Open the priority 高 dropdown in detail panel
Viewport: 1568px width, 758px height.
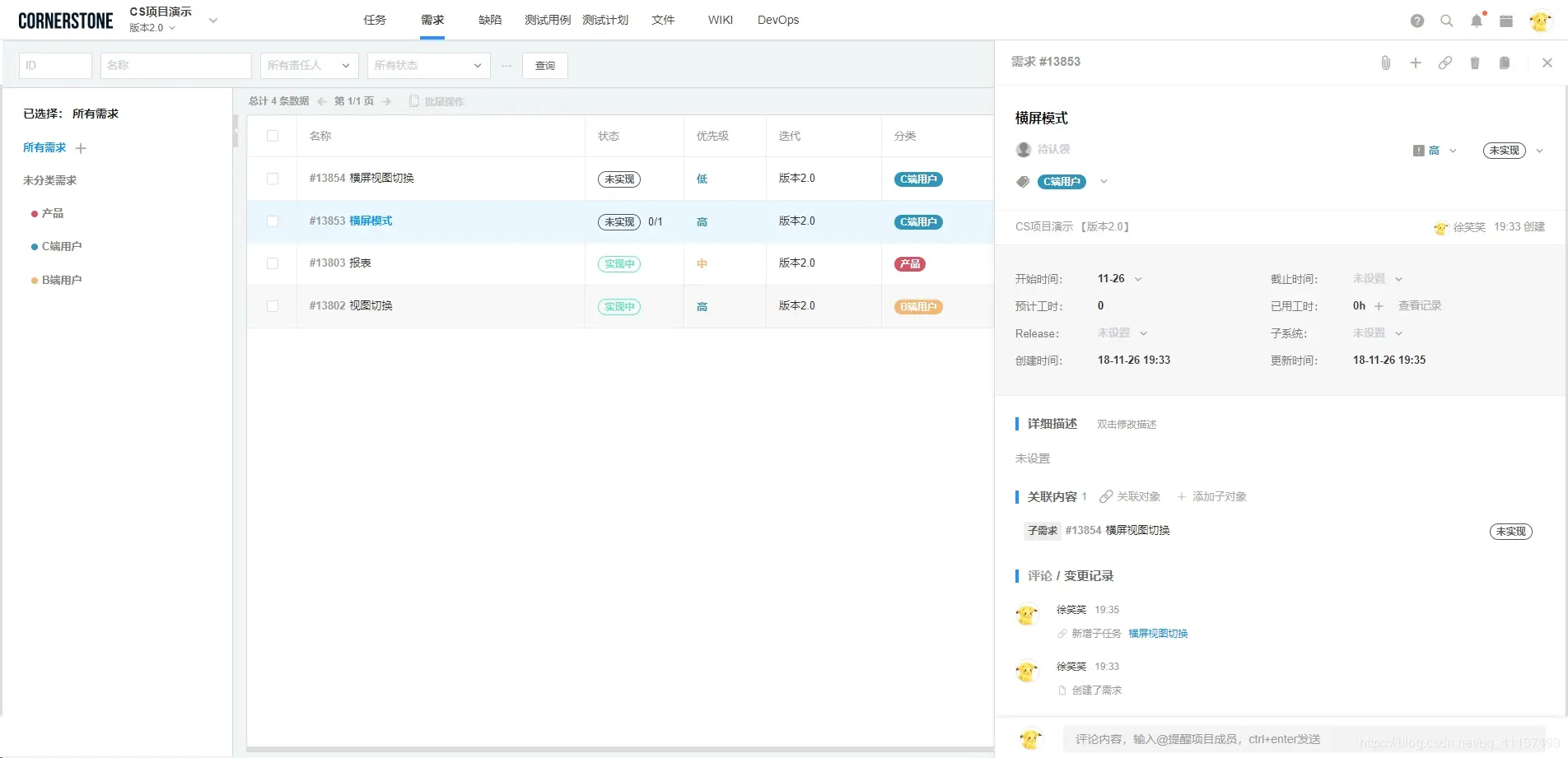point(1453,151)
